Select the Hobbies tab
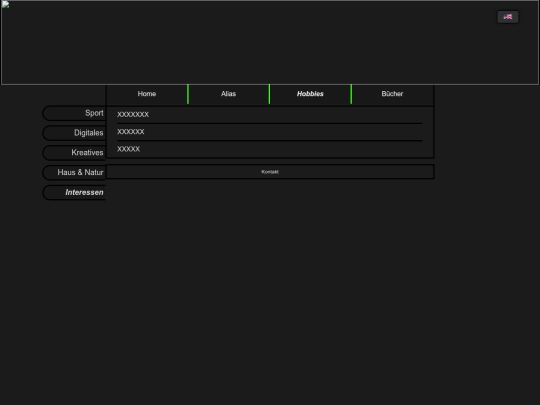Screen dimensions: 540x405 click(x=310, y=94)
